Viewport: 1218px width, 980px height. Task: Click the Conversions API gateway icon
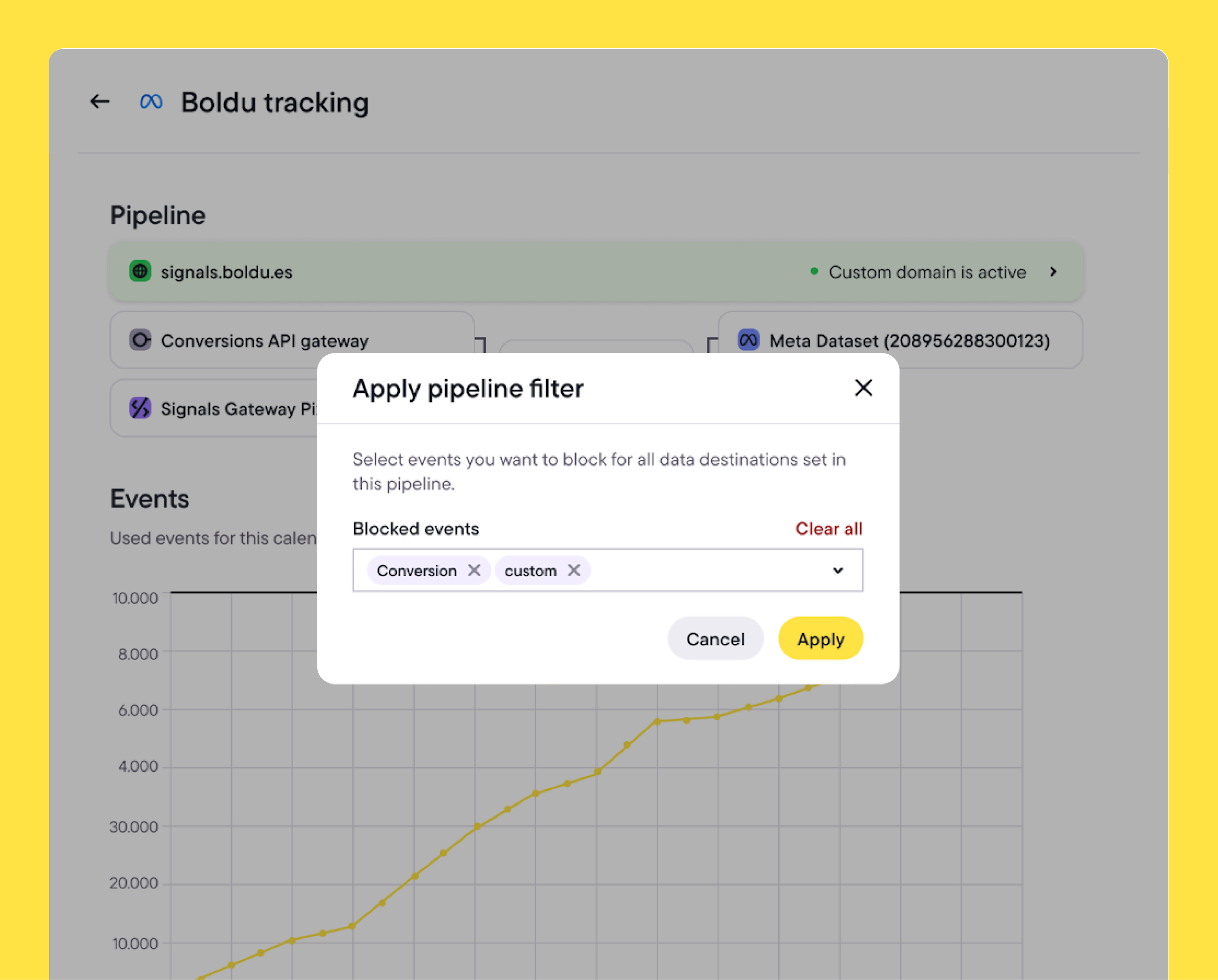(x=140, y=340)
